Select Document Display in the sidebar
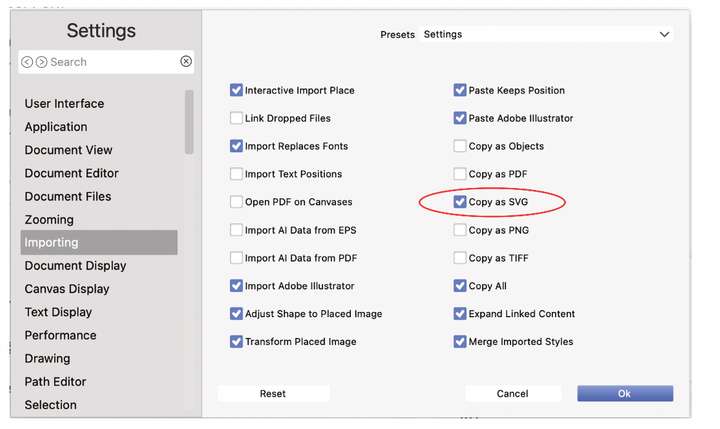The image size is (720, 429). 75,266
